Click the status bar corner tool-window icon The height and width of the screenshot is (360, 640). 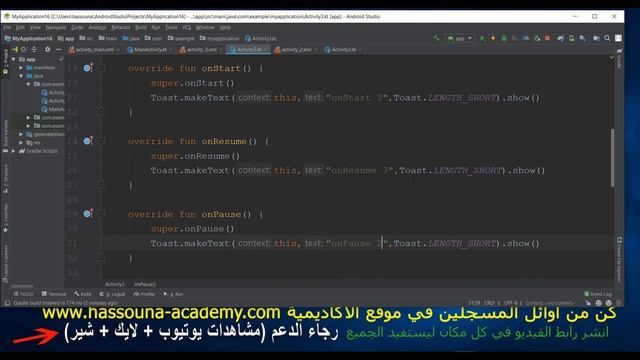[7, 303]
